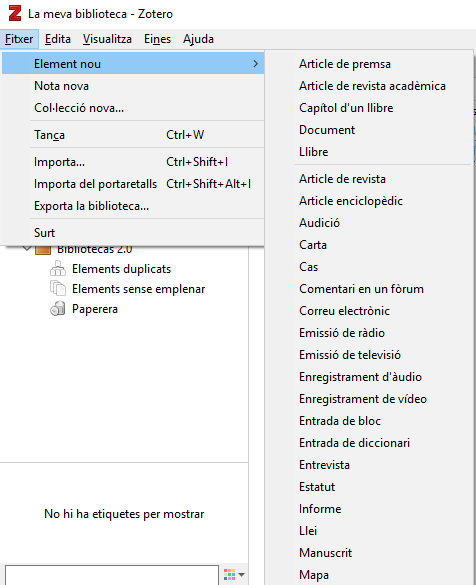This screenshot has width=476, height=585.
Task: Click the Bibliotecas 2.0 folder icon
Action: pos(43,249)
